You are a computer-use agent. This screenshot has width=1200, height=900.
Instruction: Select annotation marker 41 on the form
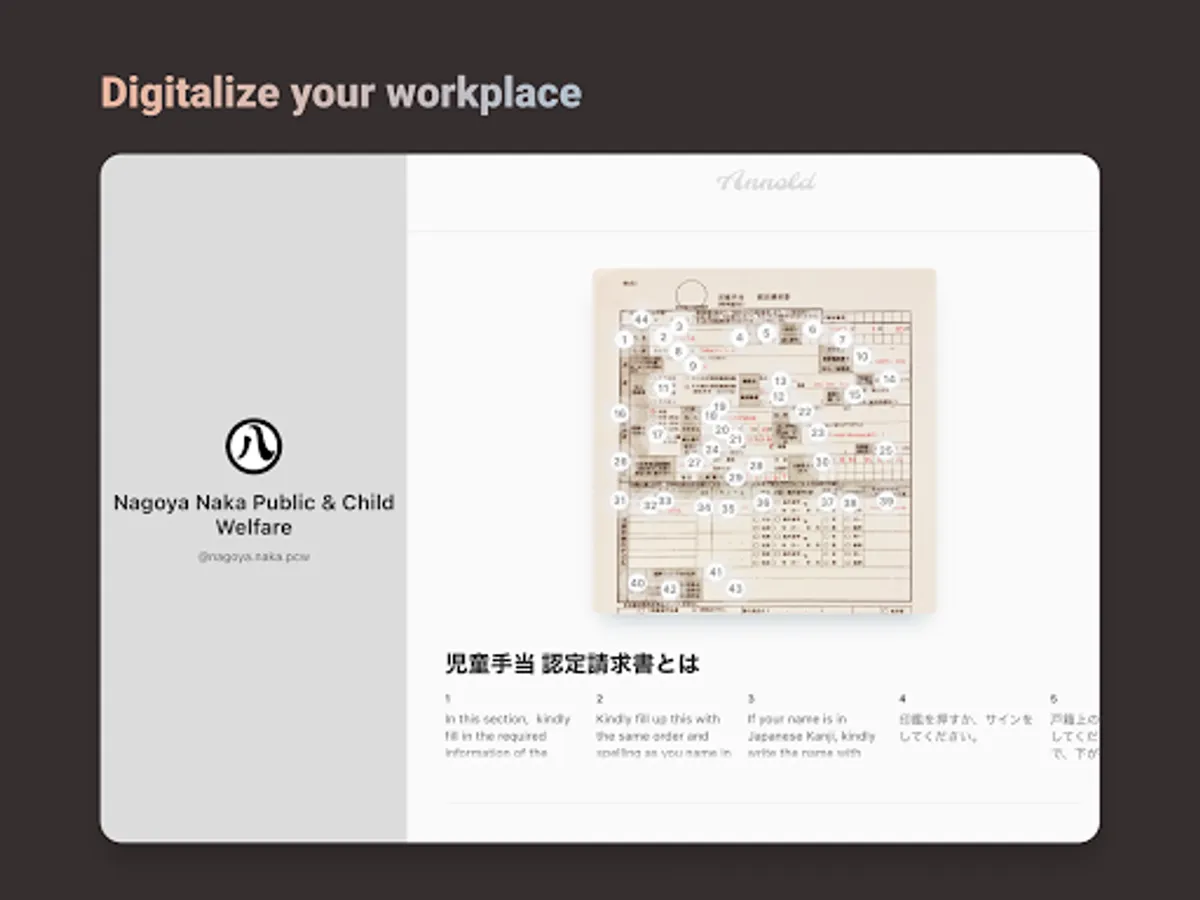click(x=715, y=572)
